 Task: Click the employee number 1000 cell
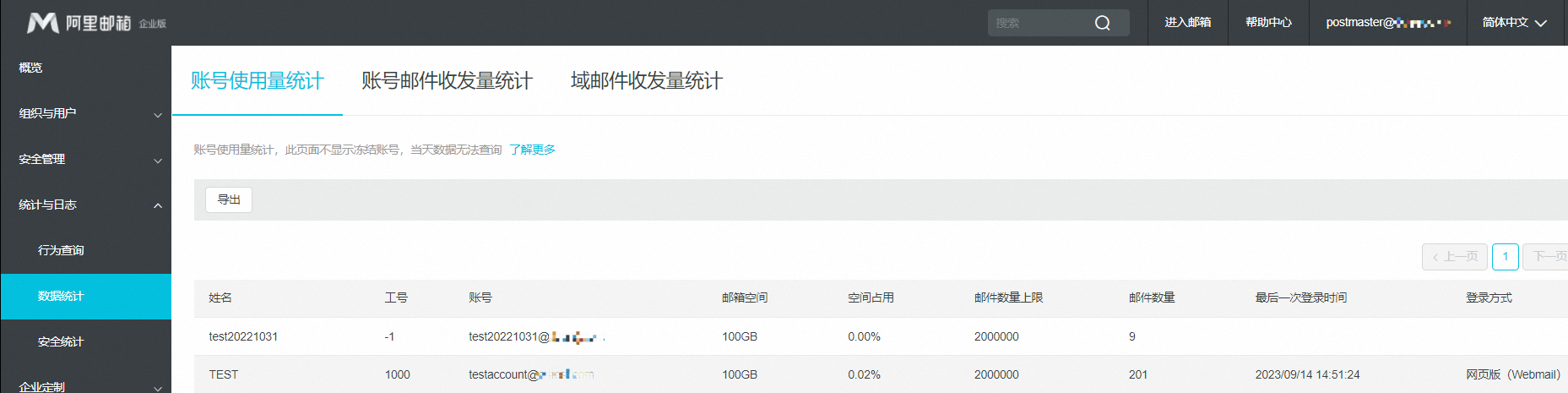click(397, 374)
